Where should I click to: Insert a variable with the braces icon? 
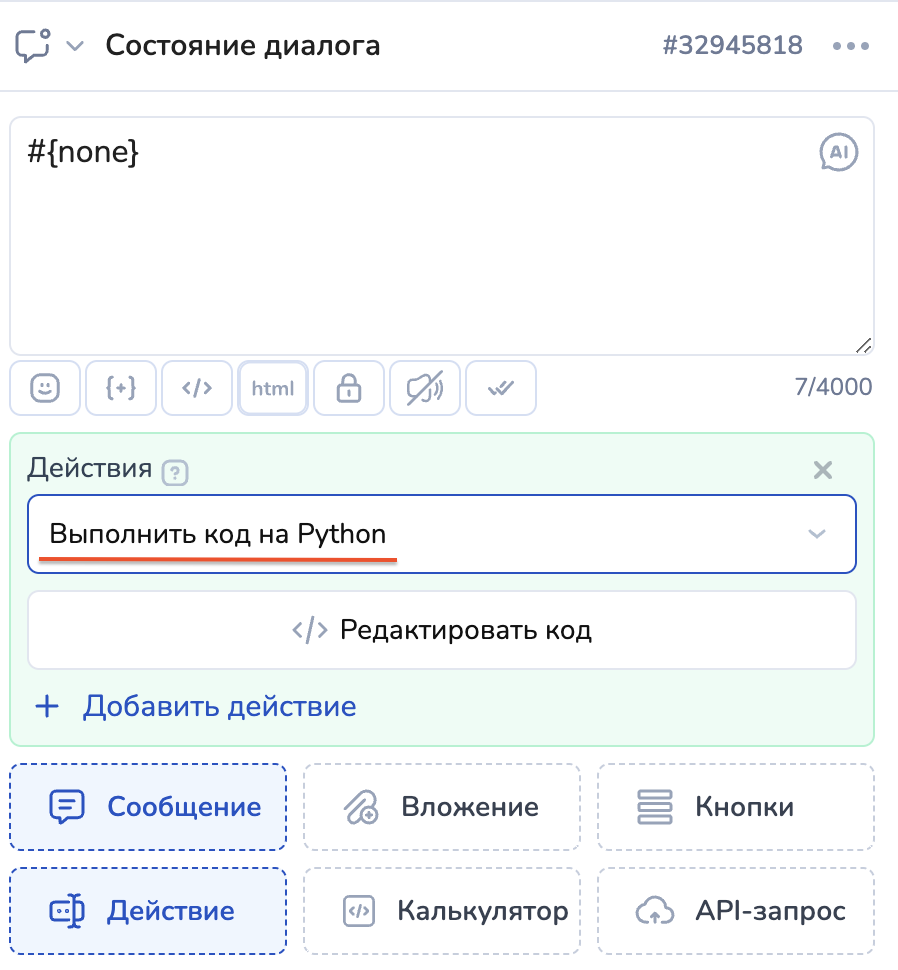pos(121,388)
